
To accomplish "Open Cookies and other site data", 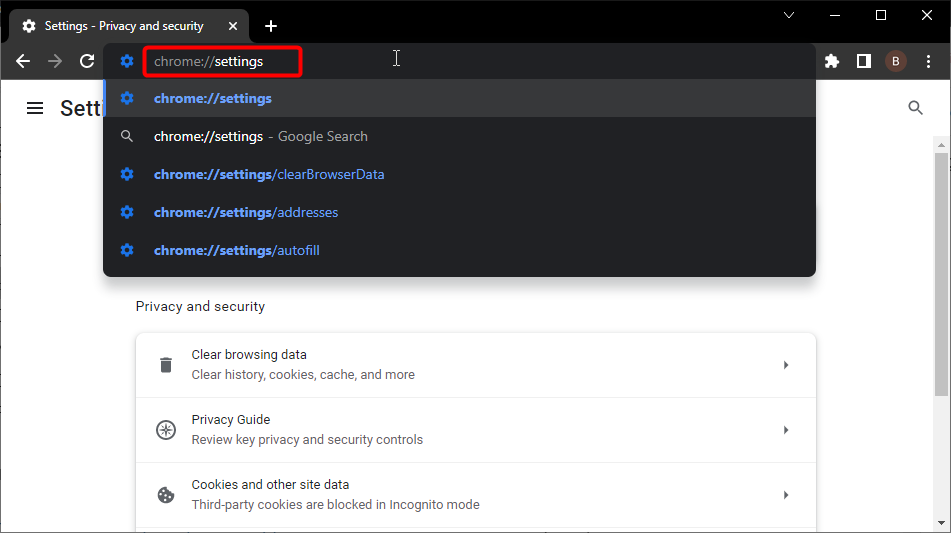I will [x=476, y=495].
